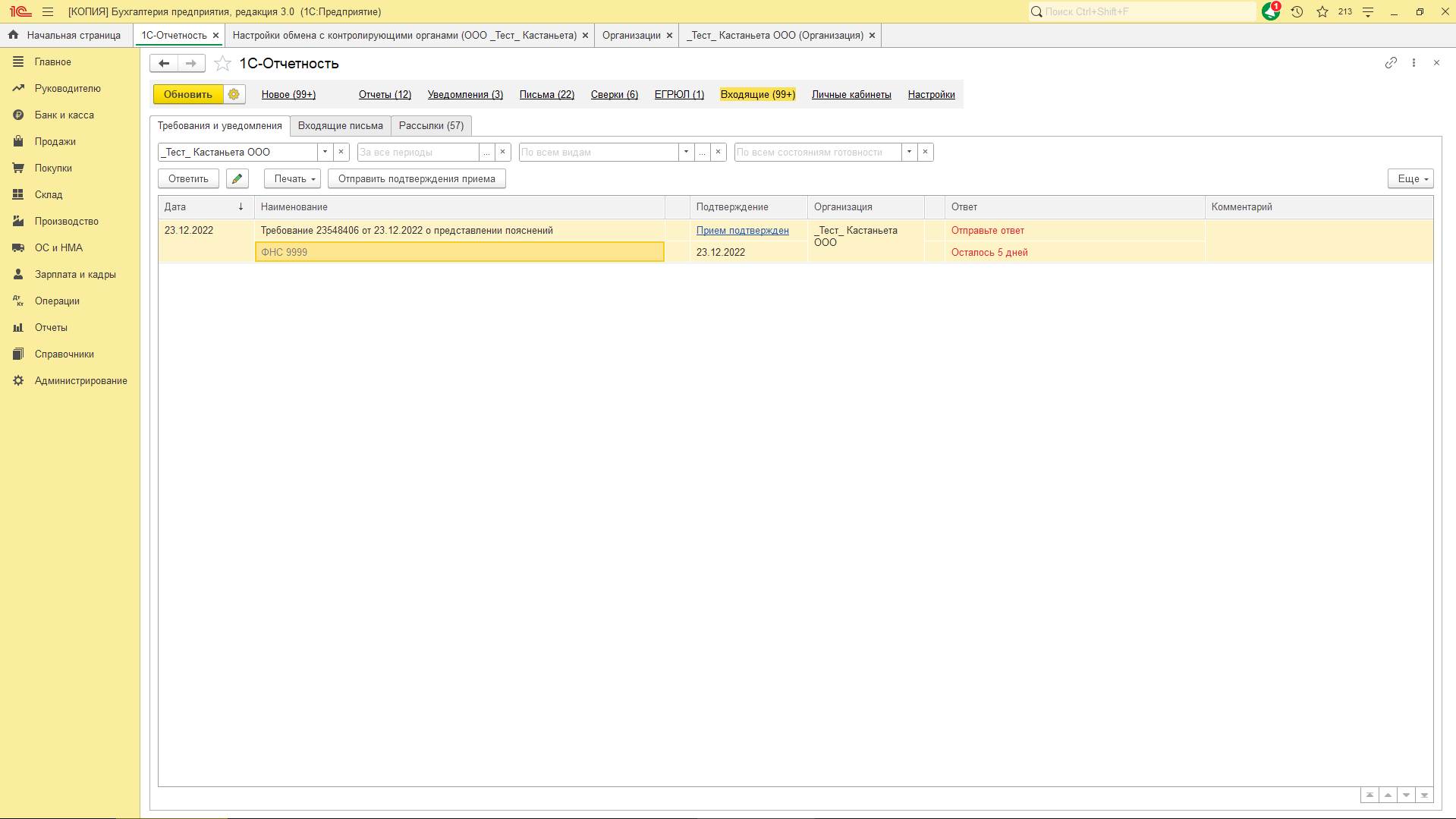Open the Печать dropdown button
Image resolution: width=1456 pixels, height=819 pixels.
pyautogui.click(x=292, y=178)
